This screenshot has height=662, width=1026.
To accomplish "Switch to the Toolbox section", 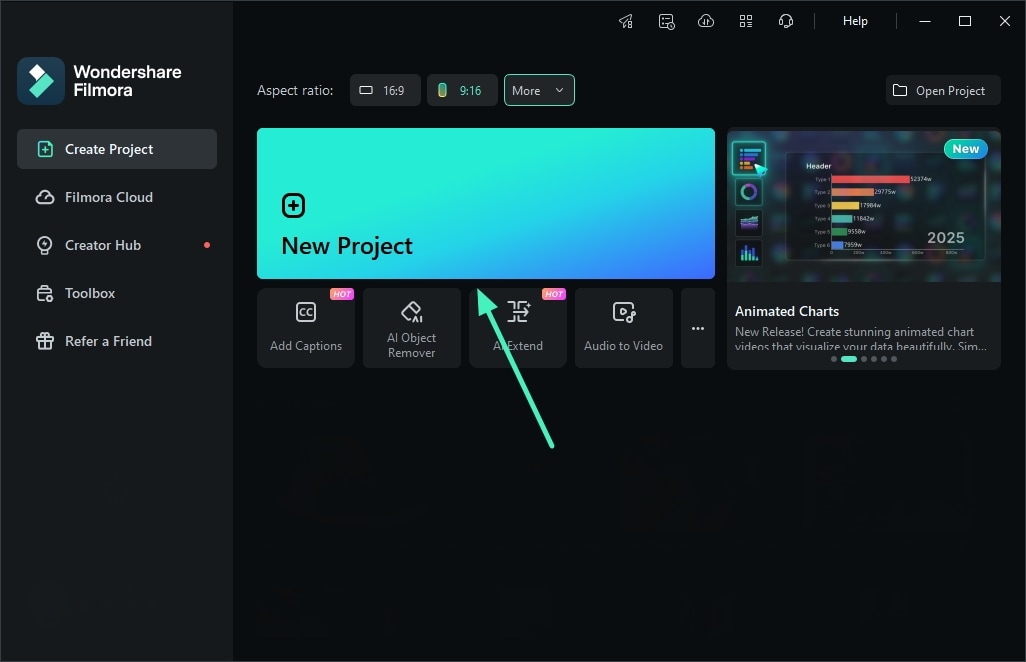I will 90,293.
